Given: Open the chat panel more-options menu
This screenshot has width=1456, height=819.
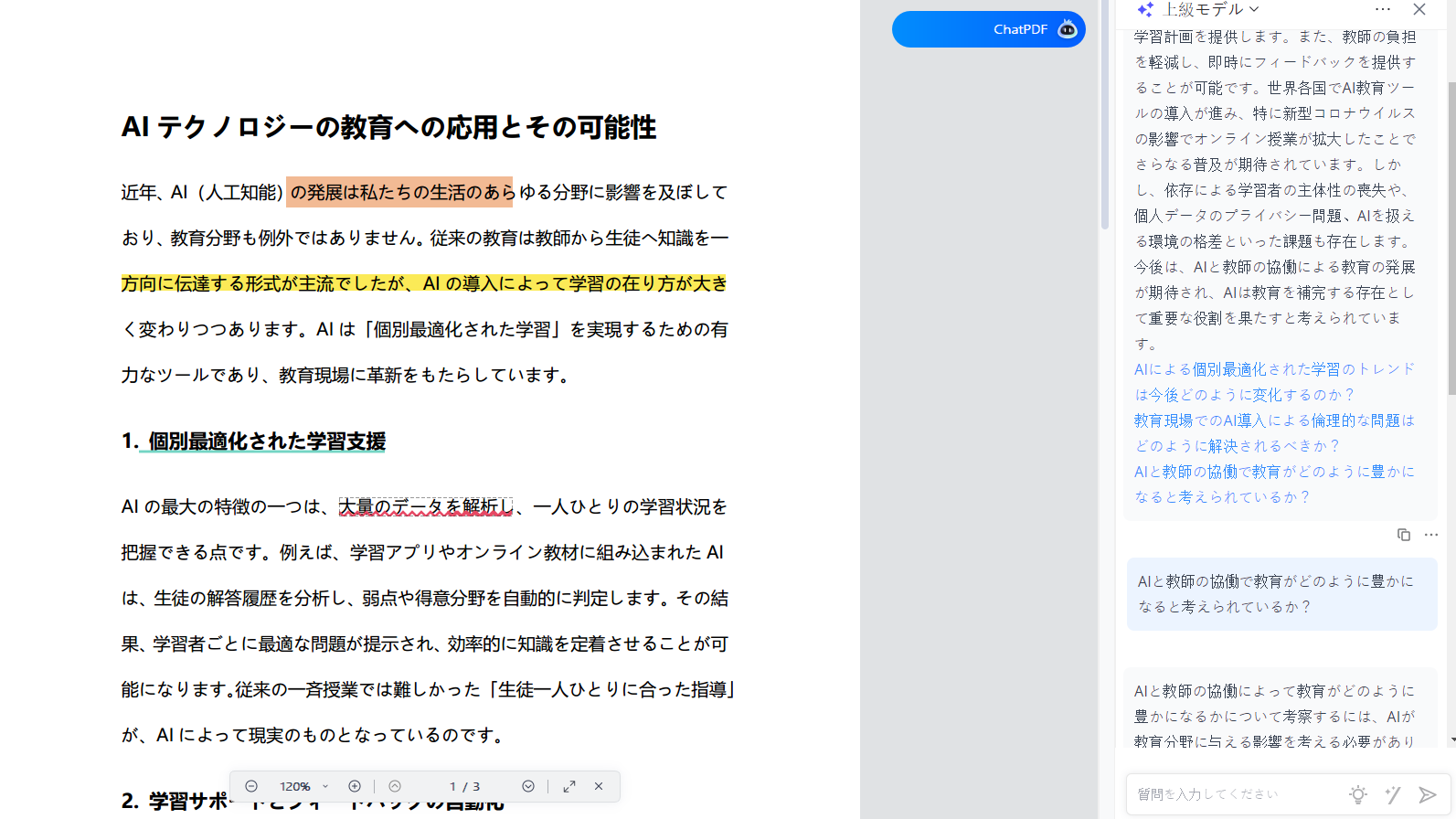Looking at the screenshot, I should pos(1383,9).
